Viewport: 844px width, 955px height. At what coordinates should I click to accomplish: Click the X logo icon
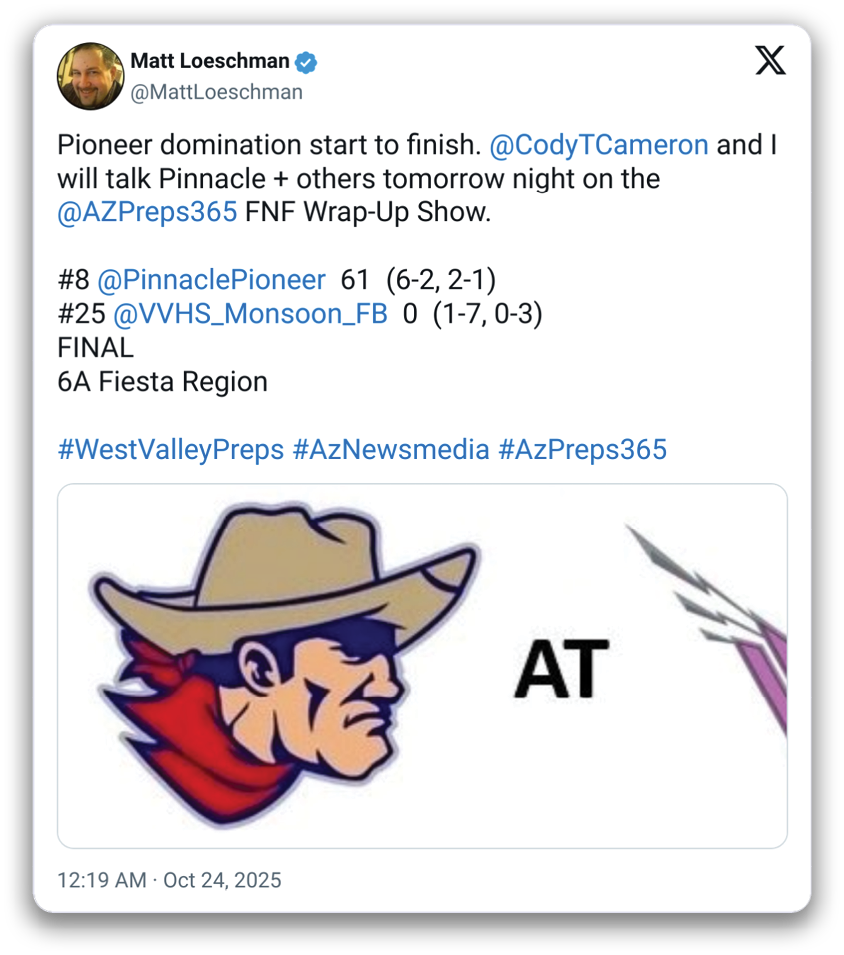[x=770, y=60]
